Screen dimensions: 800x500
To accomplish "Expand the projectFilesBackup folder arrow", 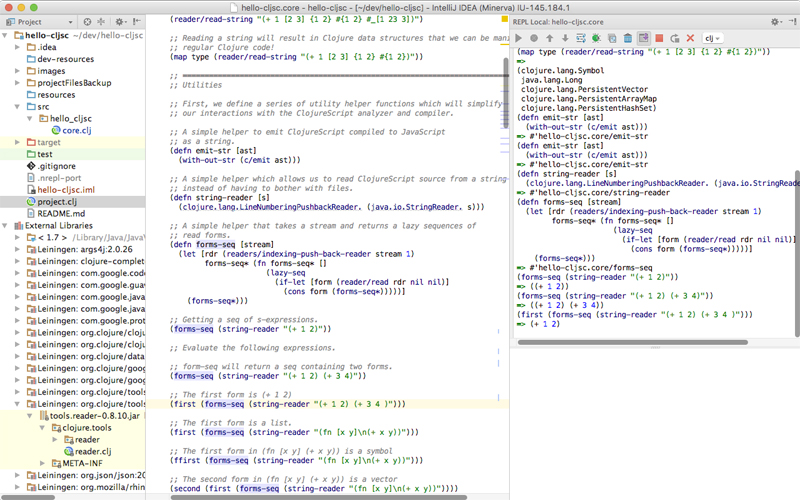I will 17,83.
